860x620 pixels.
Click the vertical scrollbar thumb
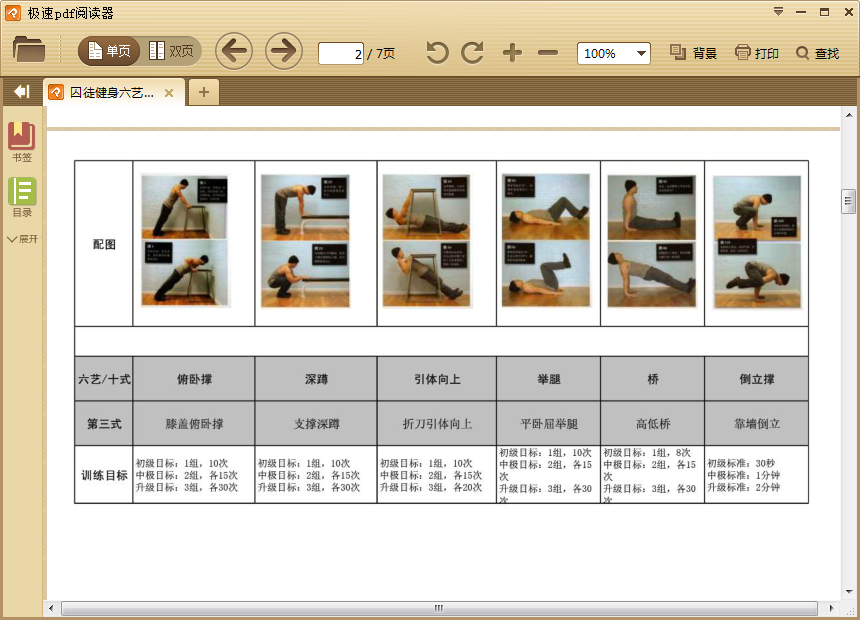pyautogui.click(x=848, y=201)
